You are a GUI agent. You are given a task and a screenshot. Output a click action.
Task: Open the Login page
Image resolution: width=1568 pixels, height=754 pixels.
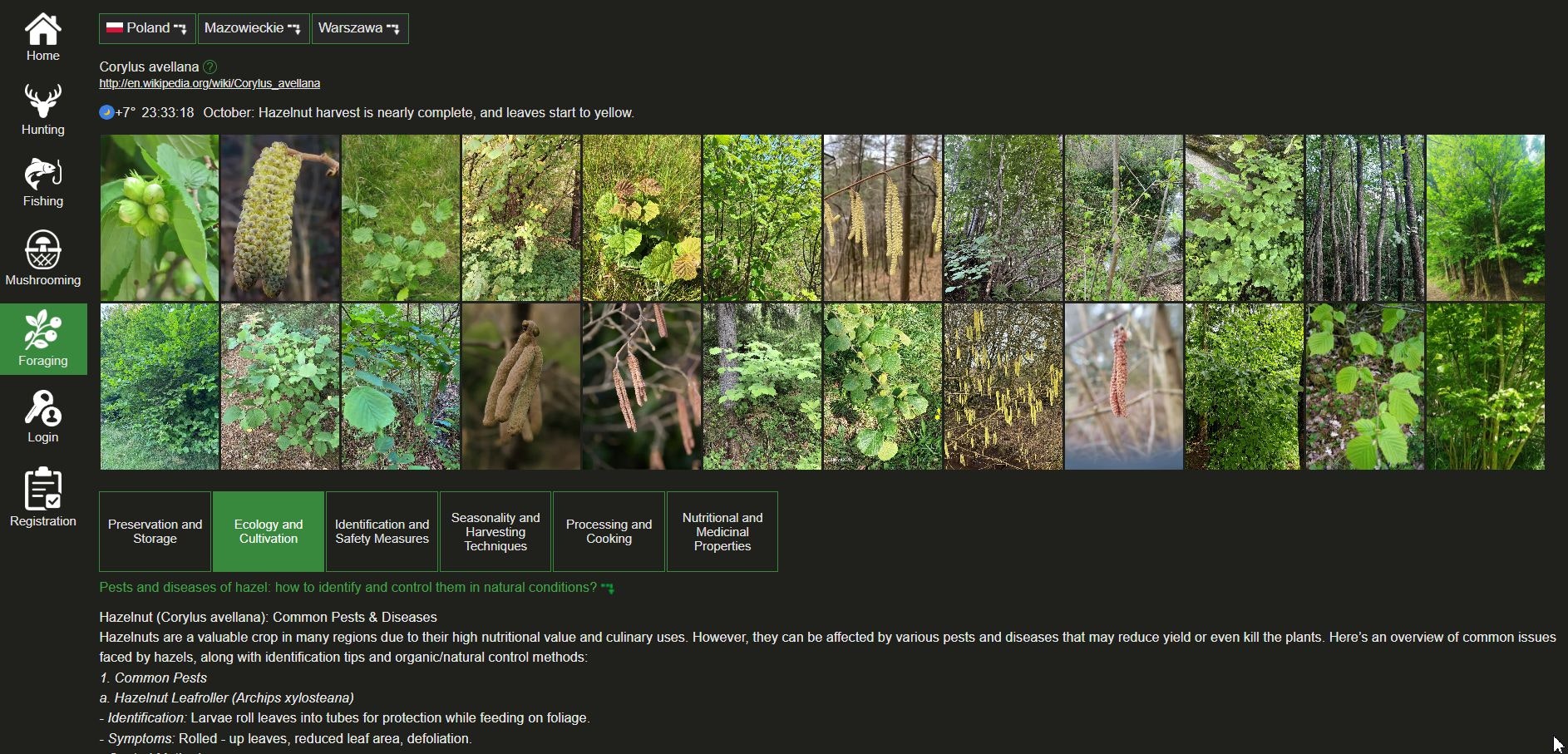click(x=42, y=416)
